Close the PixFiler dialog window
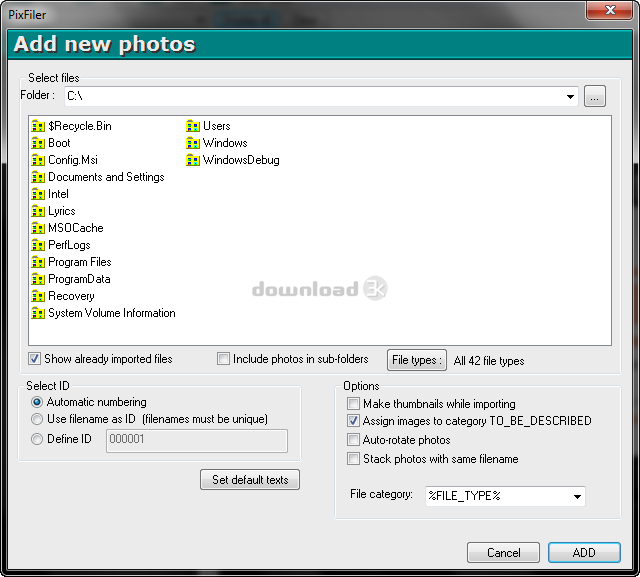Screen dimensions: 640x577 pyautogui.click(x=609, y=10)
